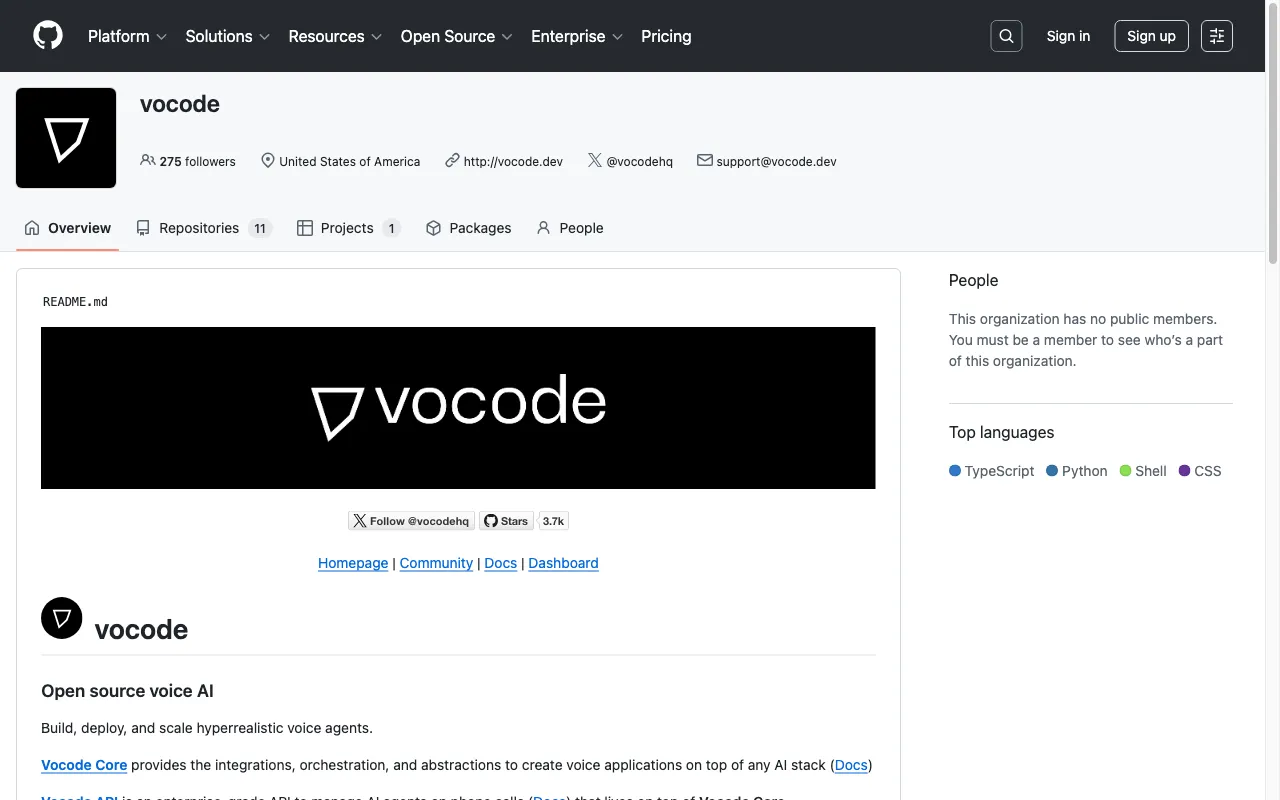Open the Vocode Core link

(84, 765)
